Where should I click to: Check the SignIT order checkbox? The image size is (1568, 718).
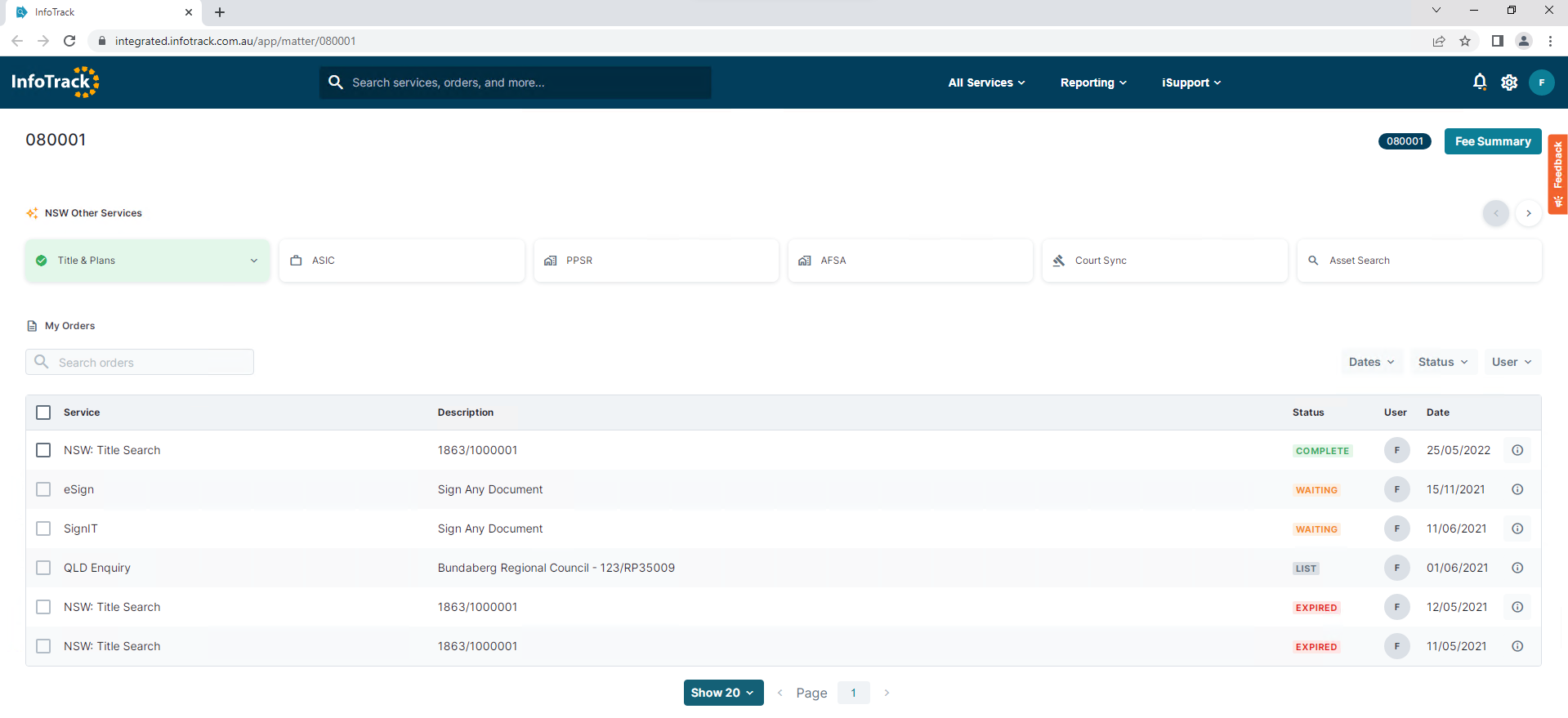[43, 528]
